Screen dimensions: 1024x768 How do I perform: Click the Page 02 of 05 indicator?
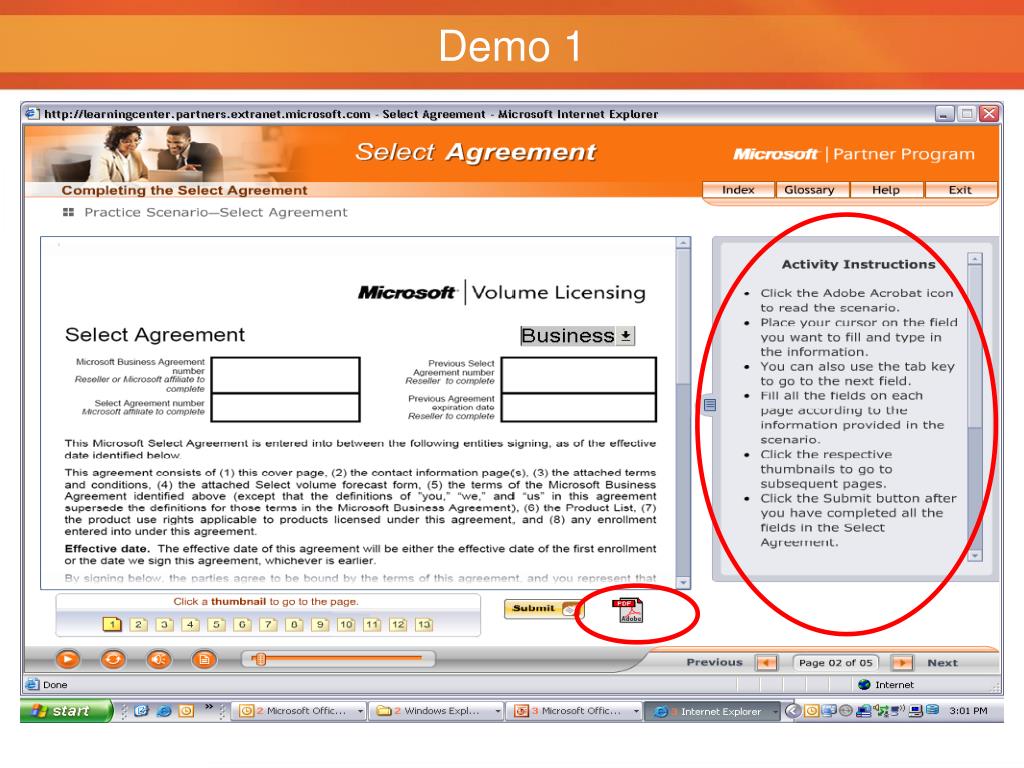tap(835, 663)
